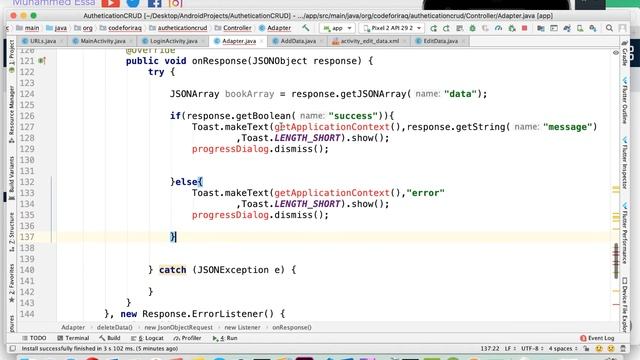
Task: Click the frowning feedback icon in status bar
Action: click(x=611, y=349)
